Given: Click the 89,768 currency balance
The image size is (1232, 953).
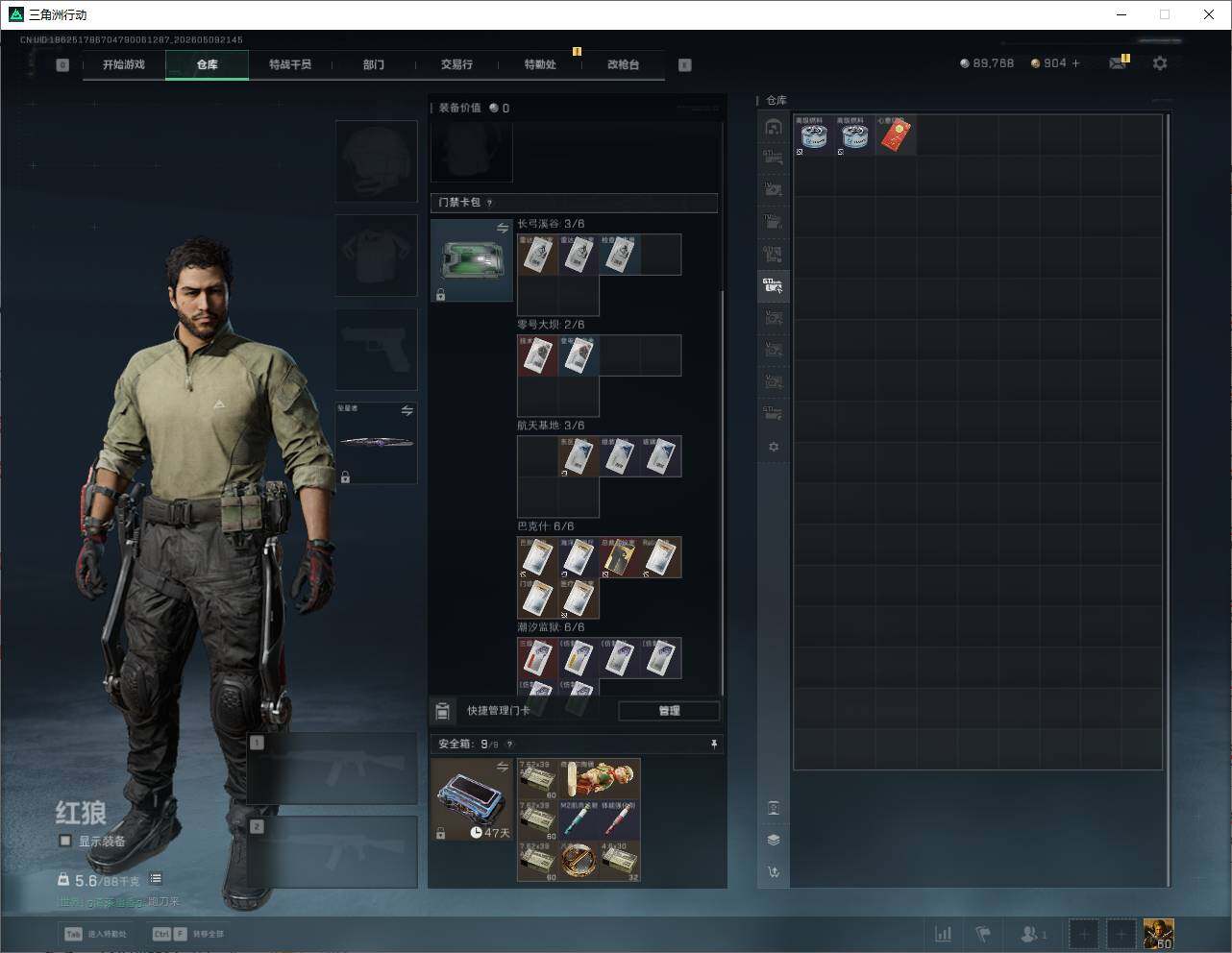Looking at the screenshot, I should 987,63.
